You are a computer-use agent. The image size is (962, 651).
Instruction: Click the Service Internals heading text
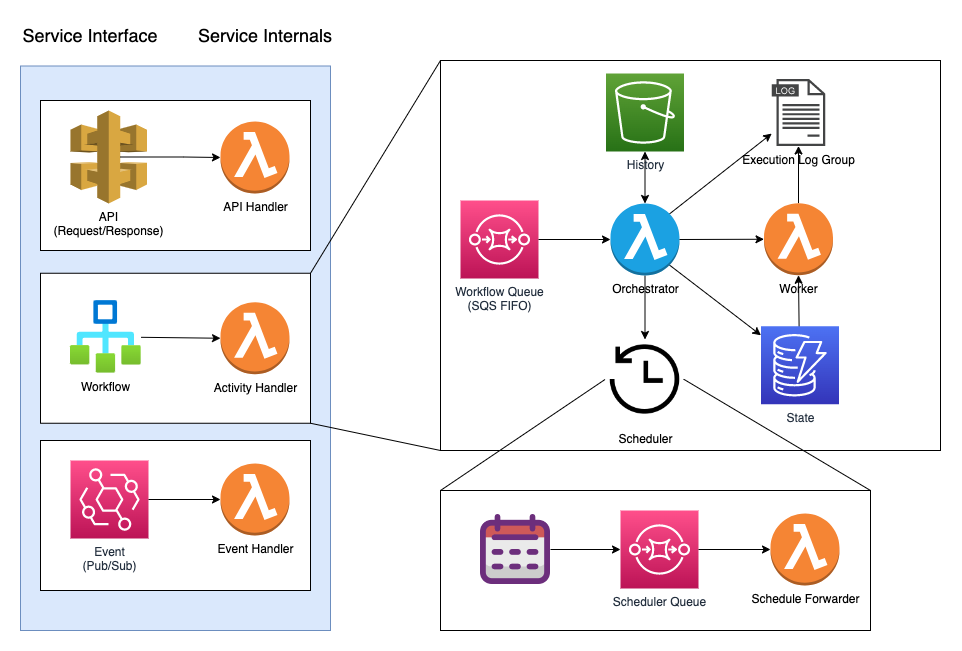265,36
